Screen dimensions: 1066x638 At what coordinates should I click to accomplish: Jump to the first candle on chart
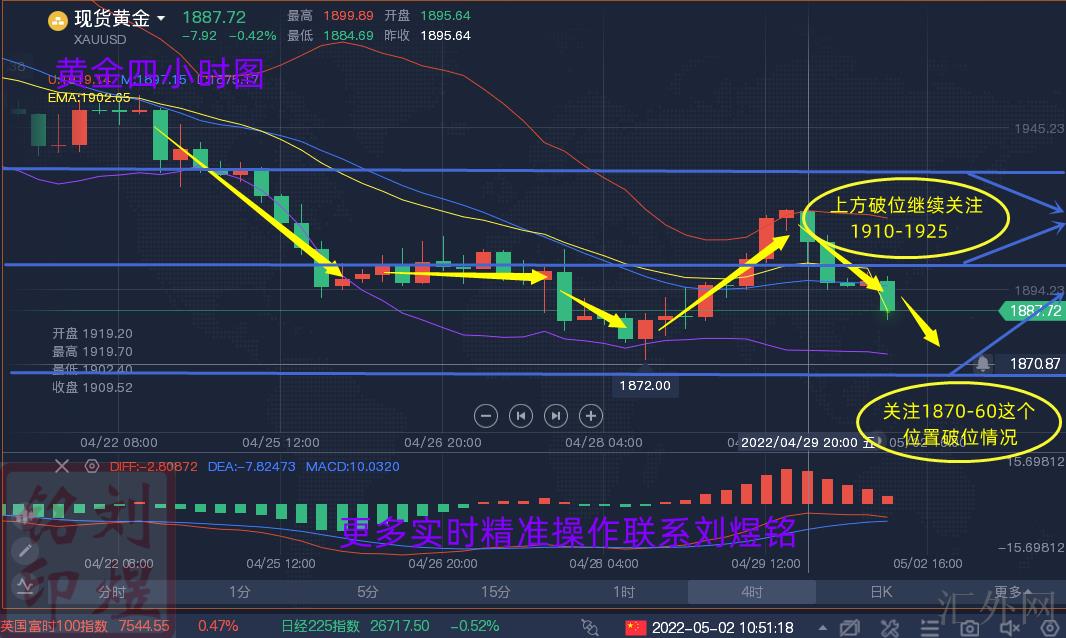(x=521, y=415)
